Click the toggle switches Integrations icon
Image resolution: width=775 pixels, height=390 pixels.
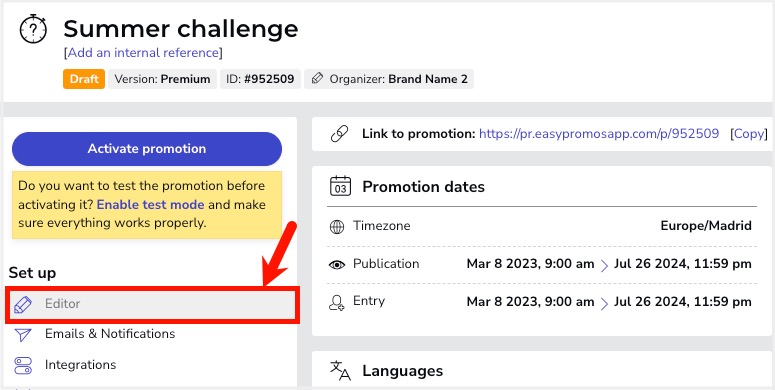[x=23, y=365]
